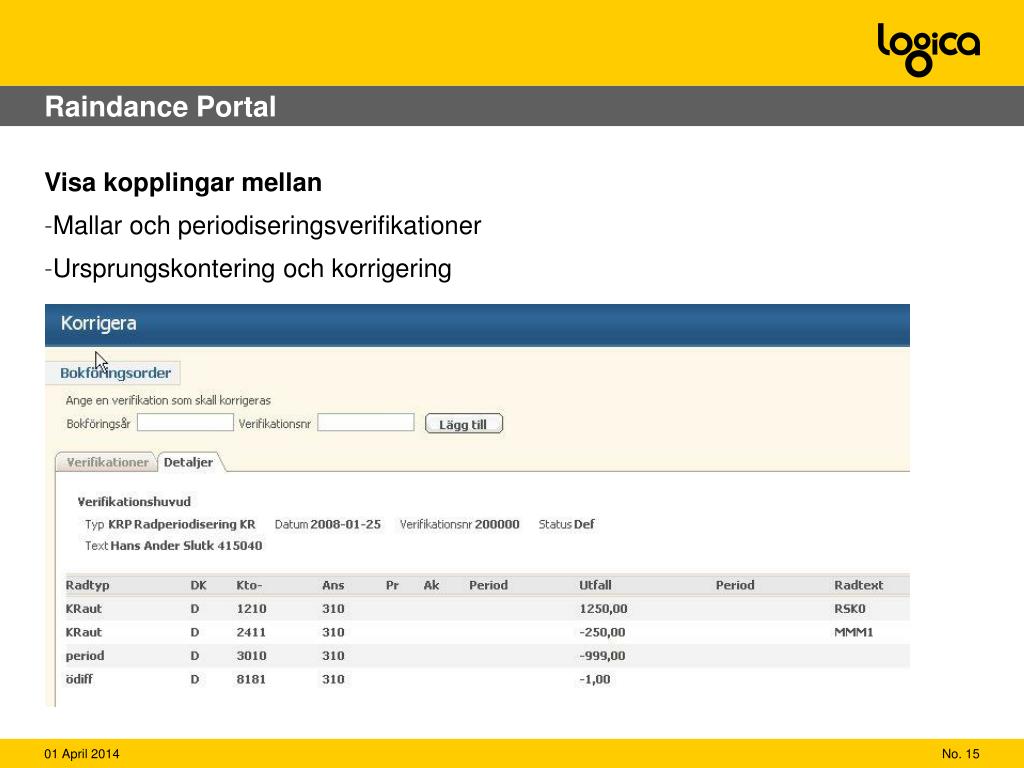Viewport: 1024px width, 768px height.
Task: Click the slide number No. 15
Action: [x=961, y=754]
